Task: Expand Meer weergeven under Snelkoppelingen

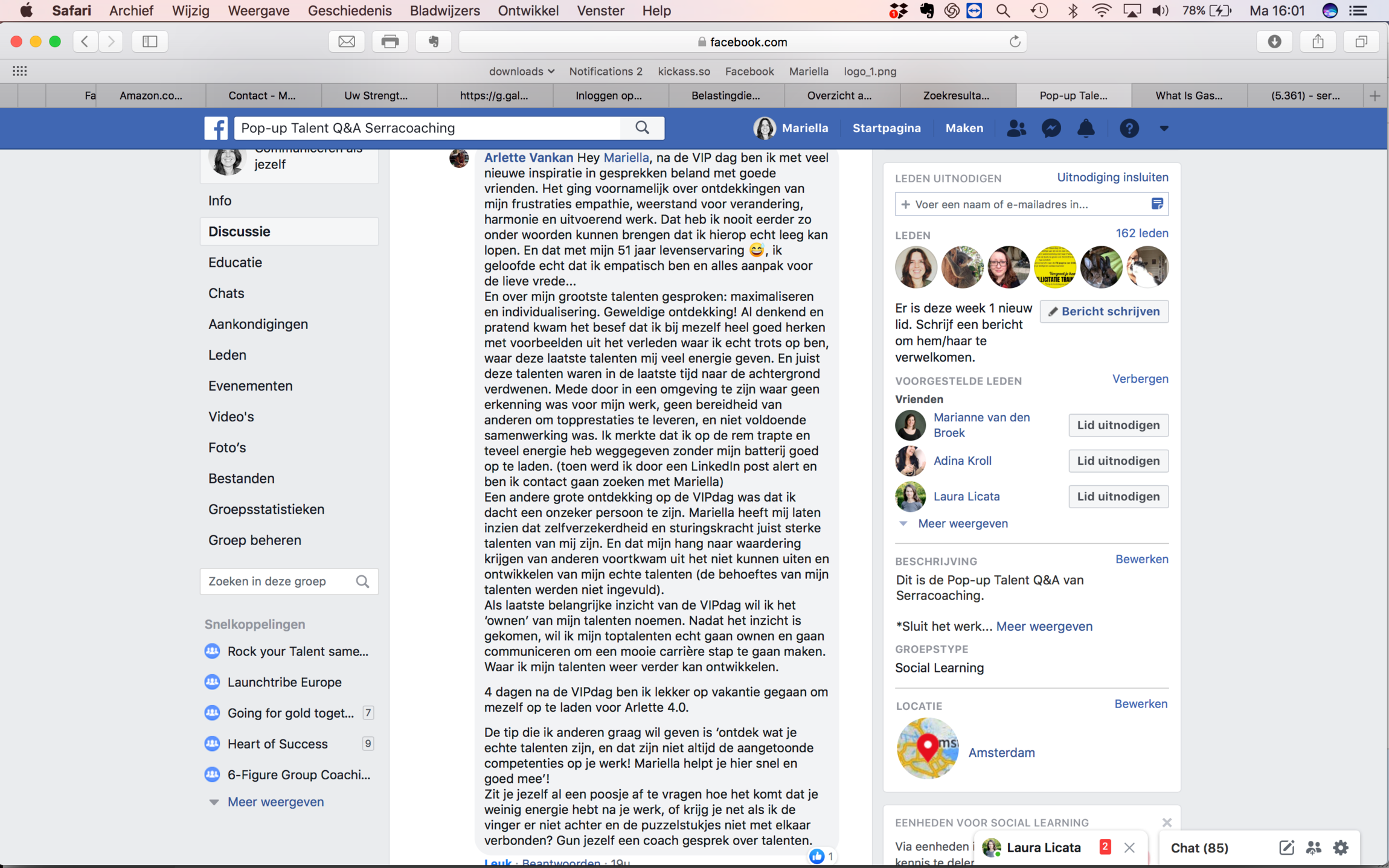Action: (x=275, y=802)
